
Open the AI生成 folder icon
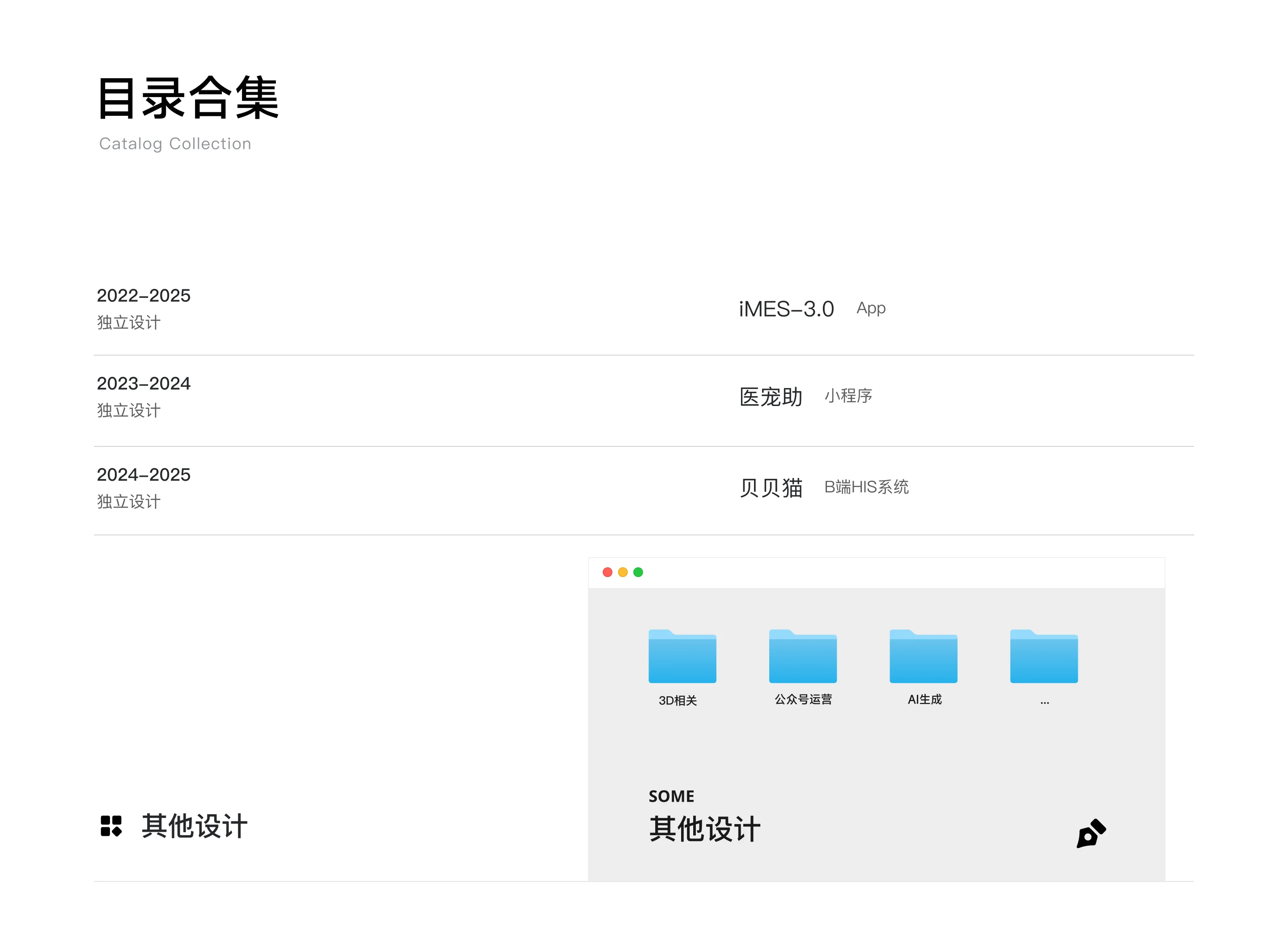[923, 656]
